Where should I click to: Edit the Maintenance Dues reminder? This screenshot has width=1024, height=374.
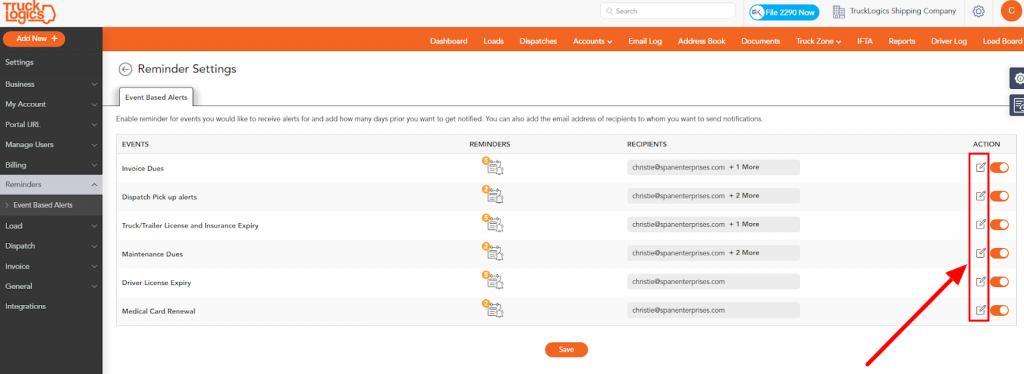tap(980, 253)
